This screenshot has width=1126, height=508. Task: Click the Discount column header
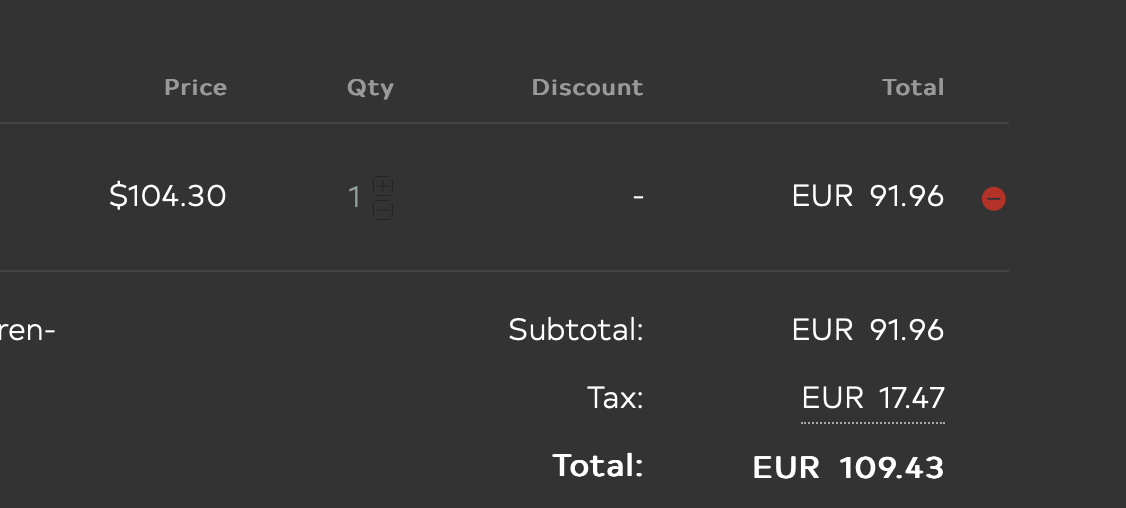coord(587,88)
